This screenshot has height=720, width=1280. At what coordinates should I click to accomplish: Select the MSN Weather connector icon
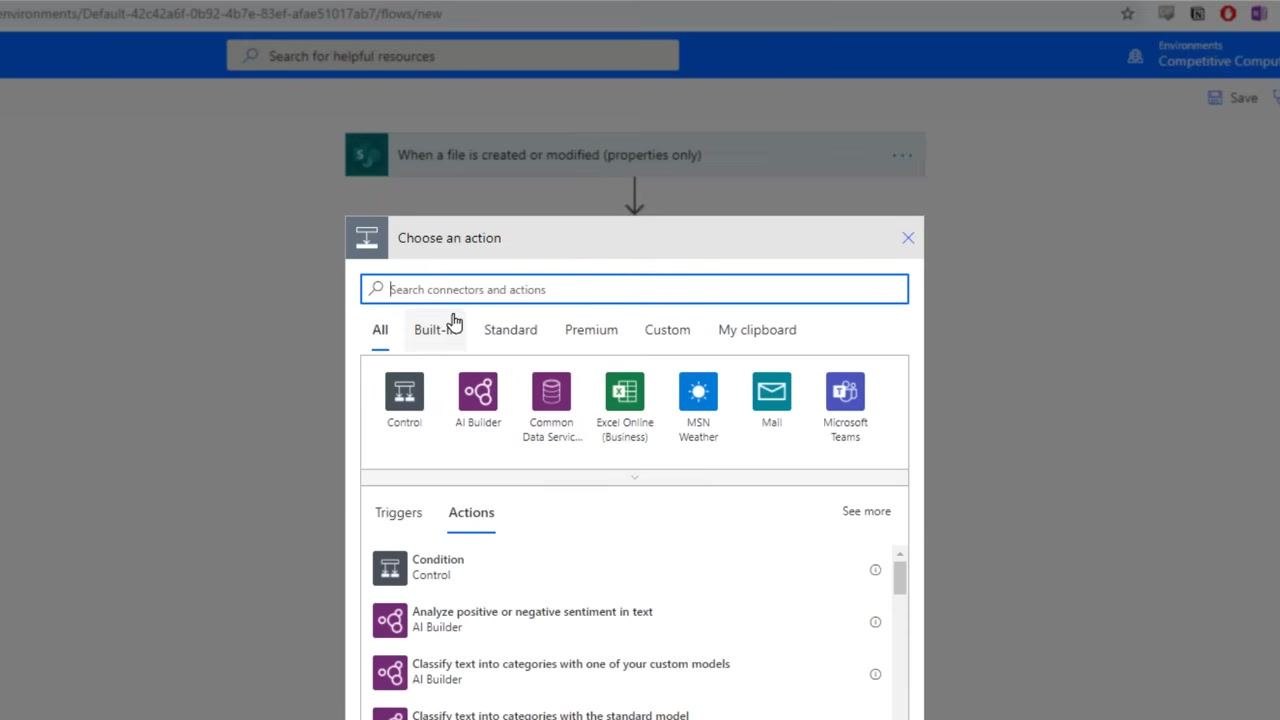[698, 391]
